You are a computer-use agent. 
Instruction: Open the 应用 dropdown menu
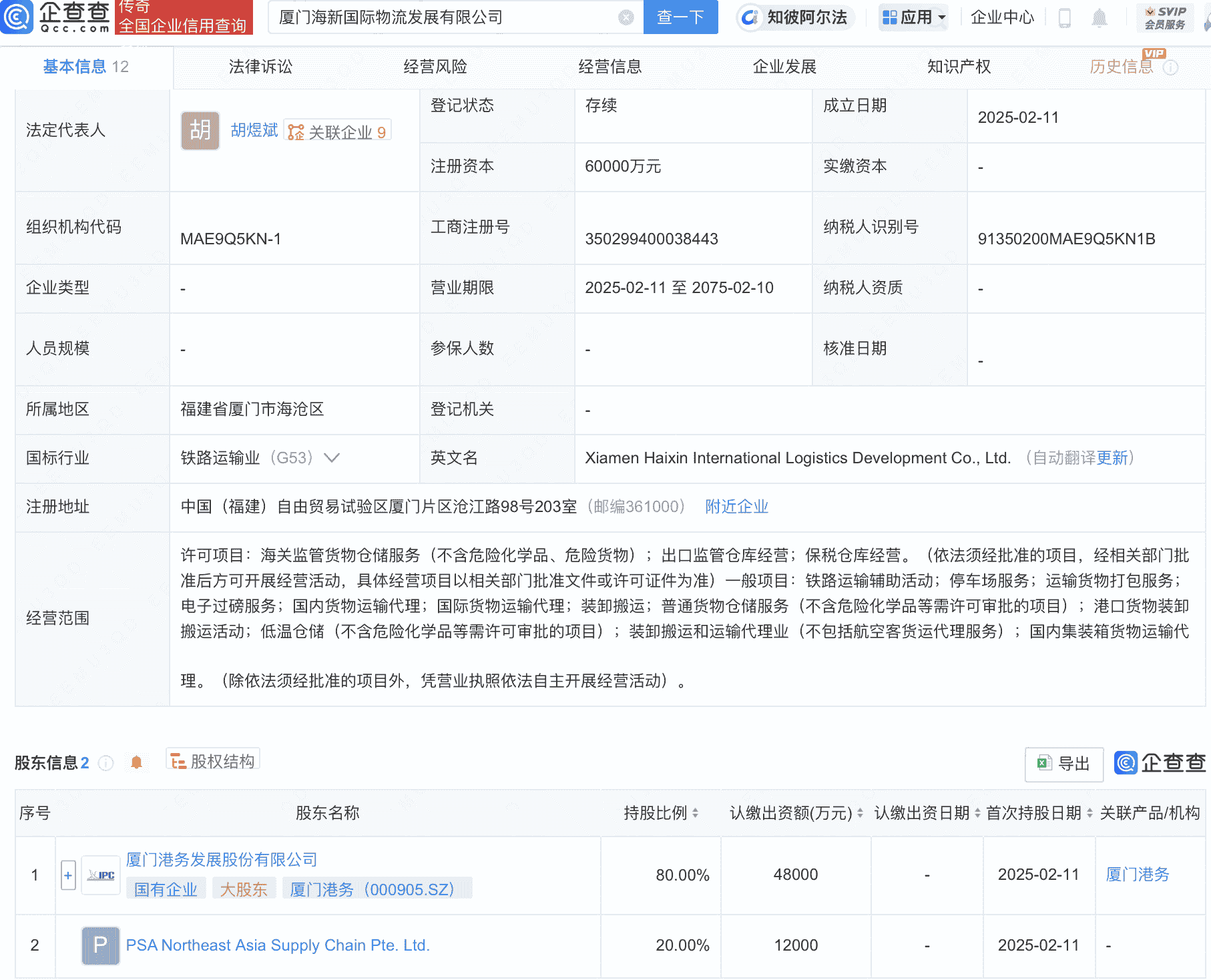tap(913, 17)
